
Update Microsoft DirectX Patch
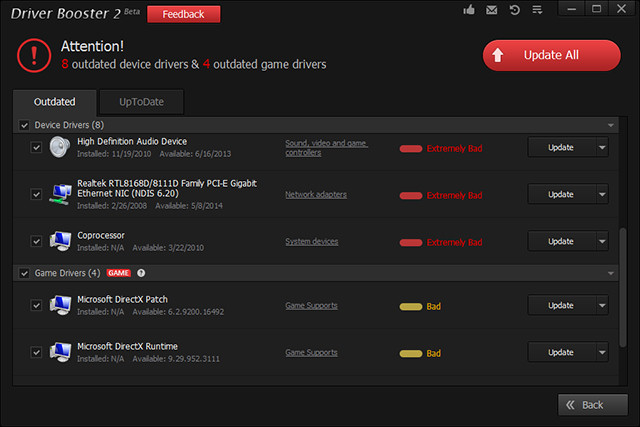point(562,305)
